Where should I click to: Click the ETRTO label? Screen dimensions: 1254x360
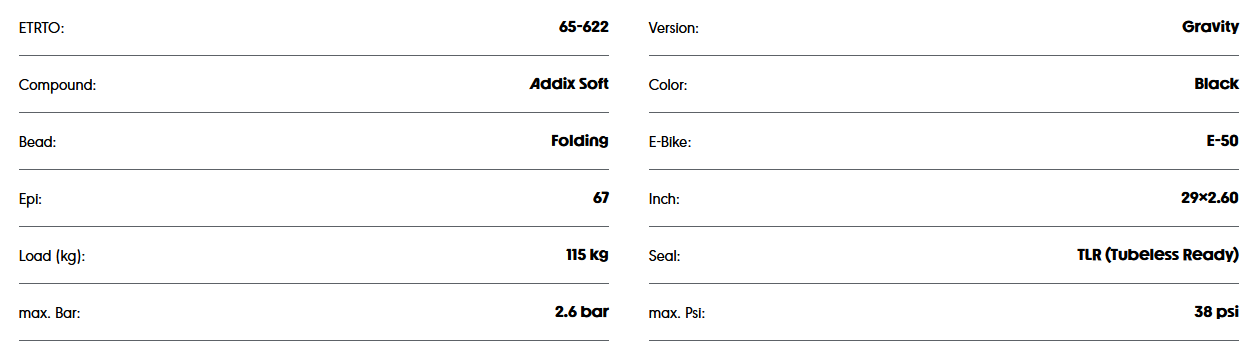(x=41, y=28)
